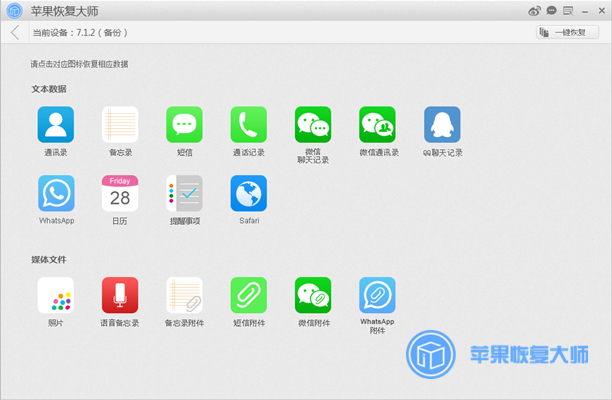612x400 pixels.
Task: Open the 提醒事项 reminders icon
Action: 184,193
